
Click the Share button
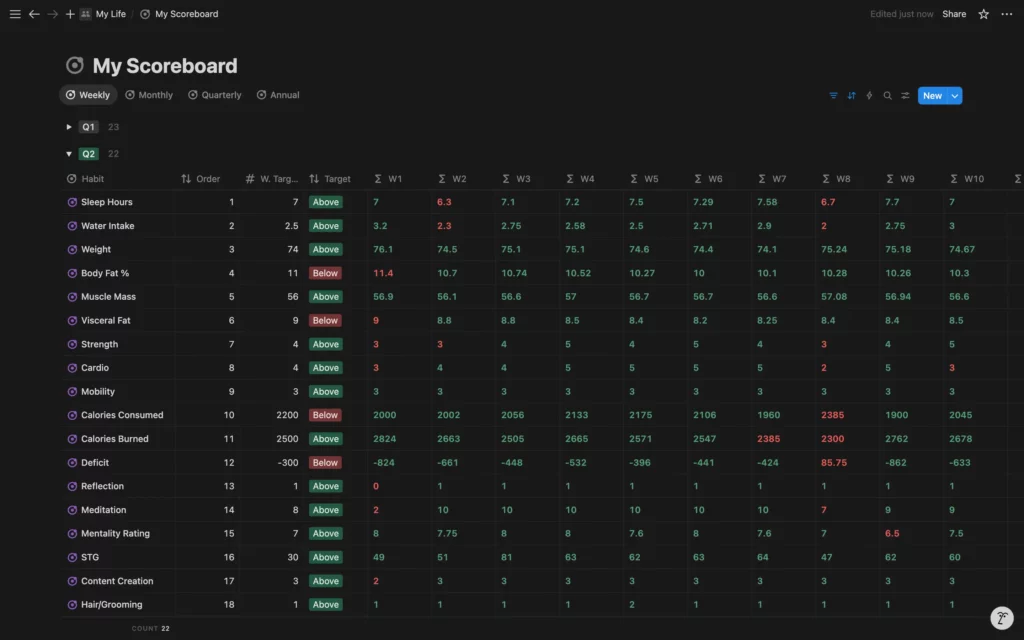[x=954, y=14]
